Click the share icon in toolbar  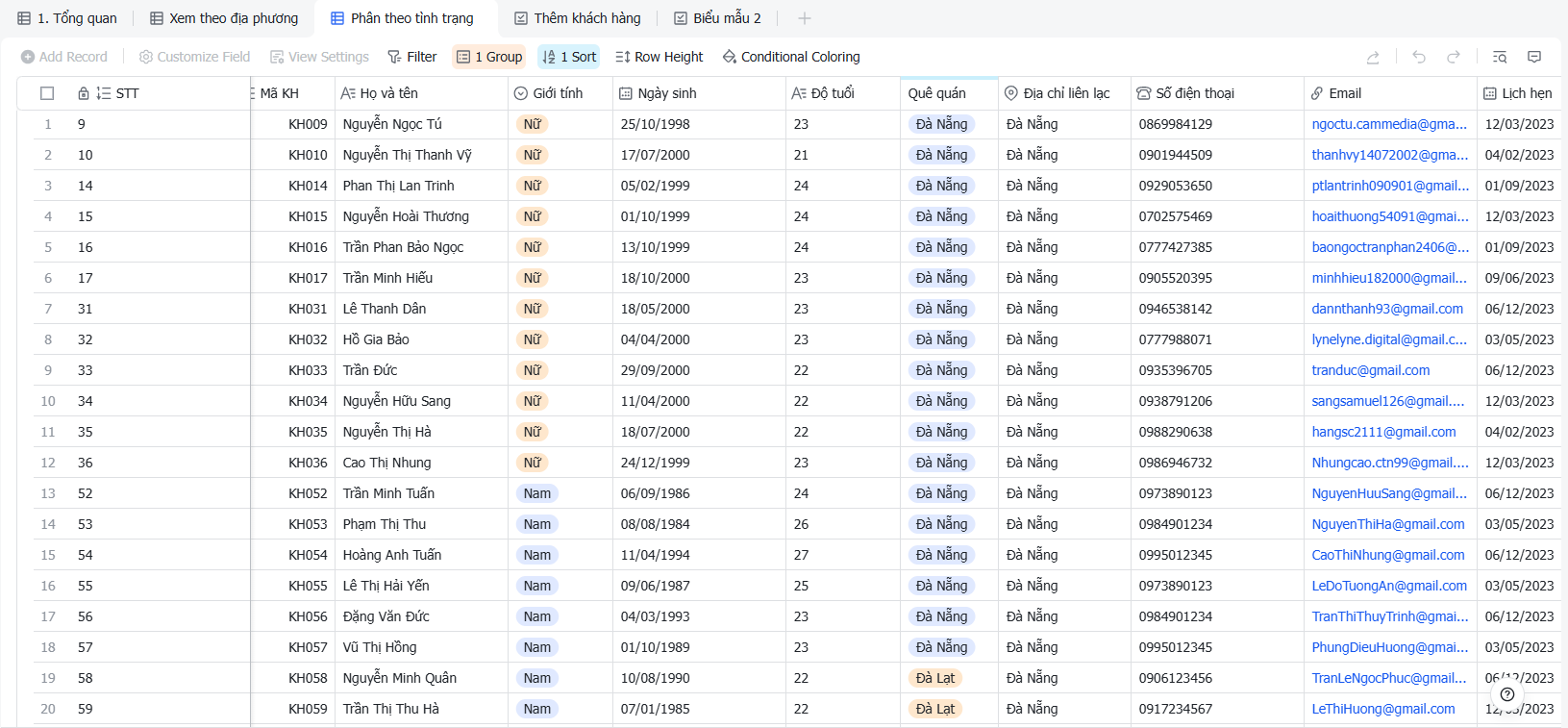point(1373,58)
